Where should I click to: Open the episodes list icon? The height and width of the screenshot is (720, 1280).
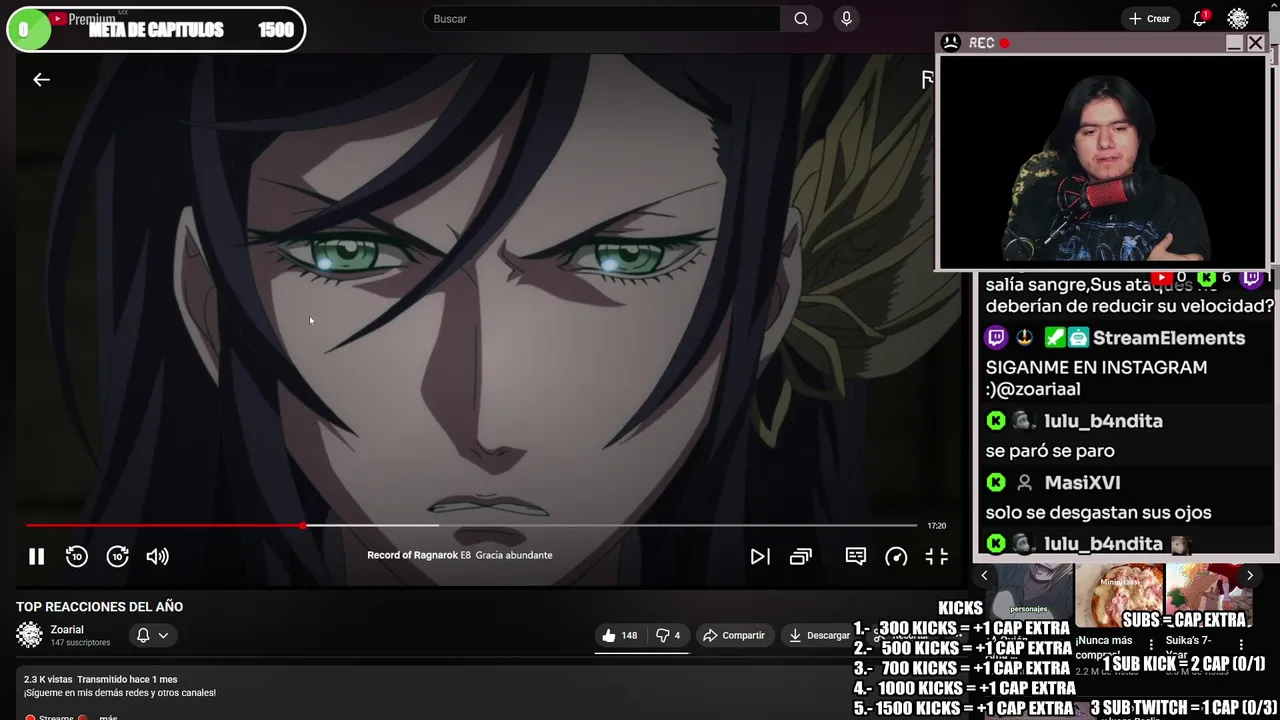point(801,557)
